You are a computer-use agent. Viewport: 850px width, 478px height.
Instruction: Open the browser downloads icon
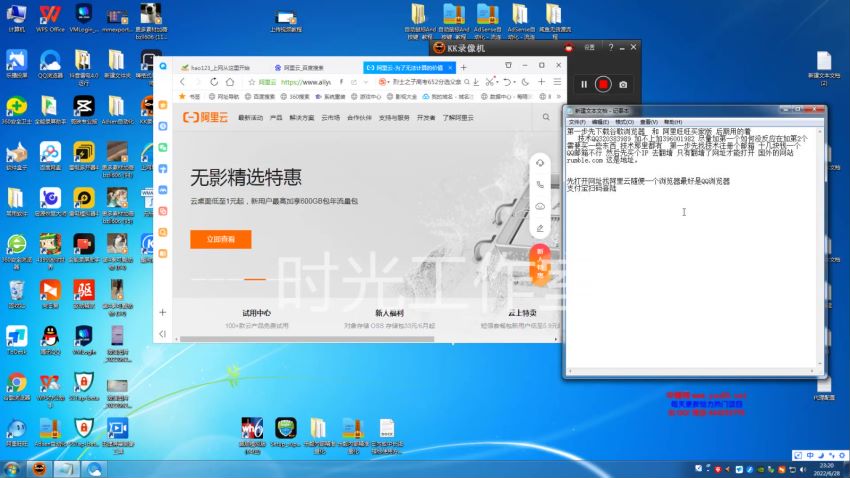pyautogui.click(x=476, y=82)
